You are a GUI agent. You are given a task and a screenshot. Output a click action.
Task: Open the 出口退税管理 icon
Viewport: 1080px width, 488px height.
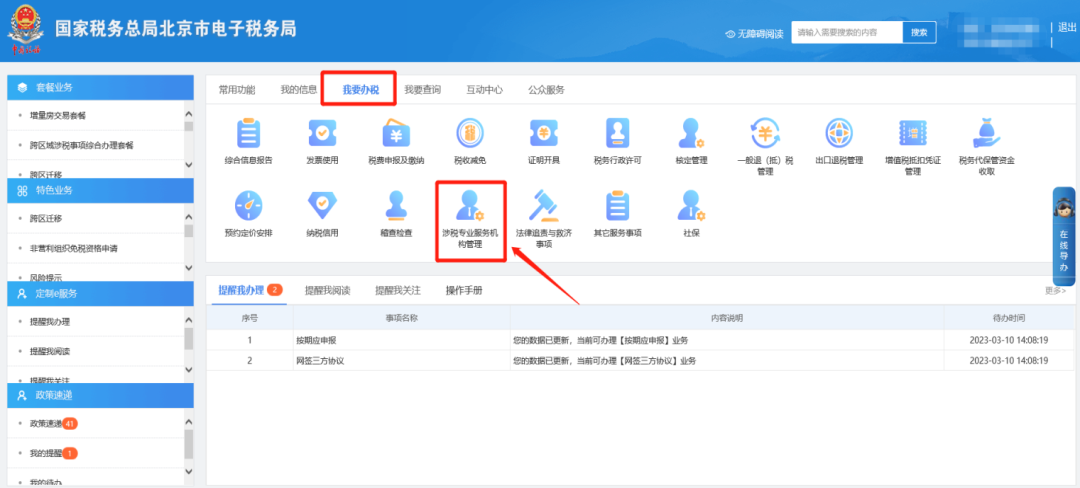click(x=839, y=134)
